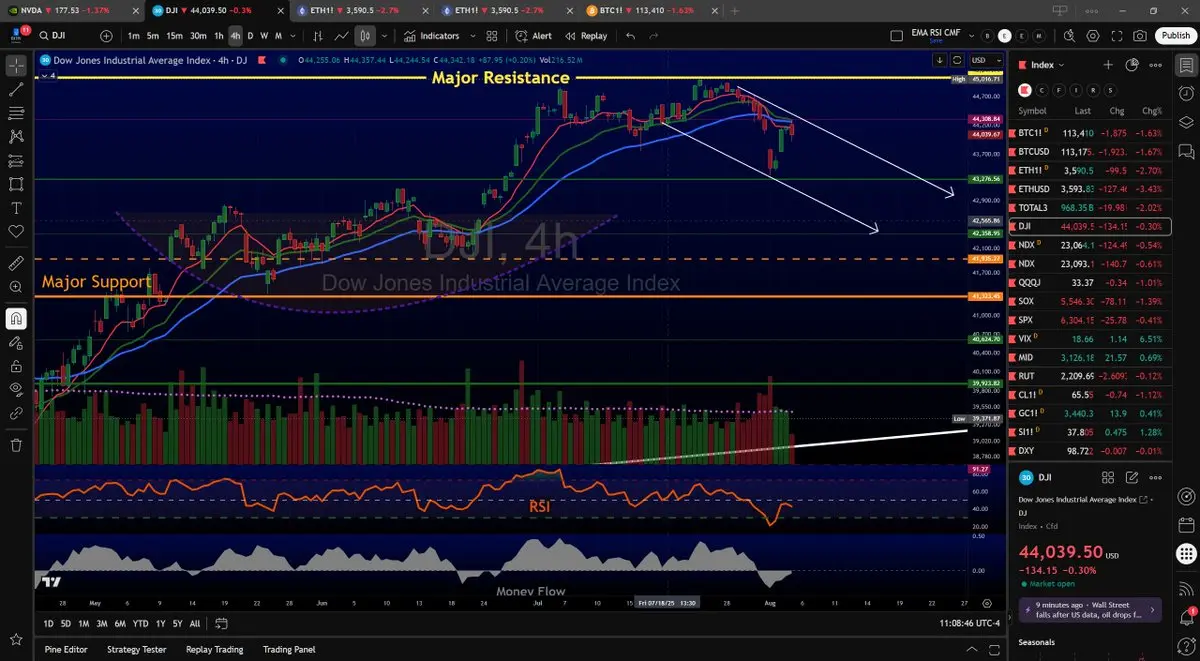Select the geometric shapes brush tool

pos(16,184)
